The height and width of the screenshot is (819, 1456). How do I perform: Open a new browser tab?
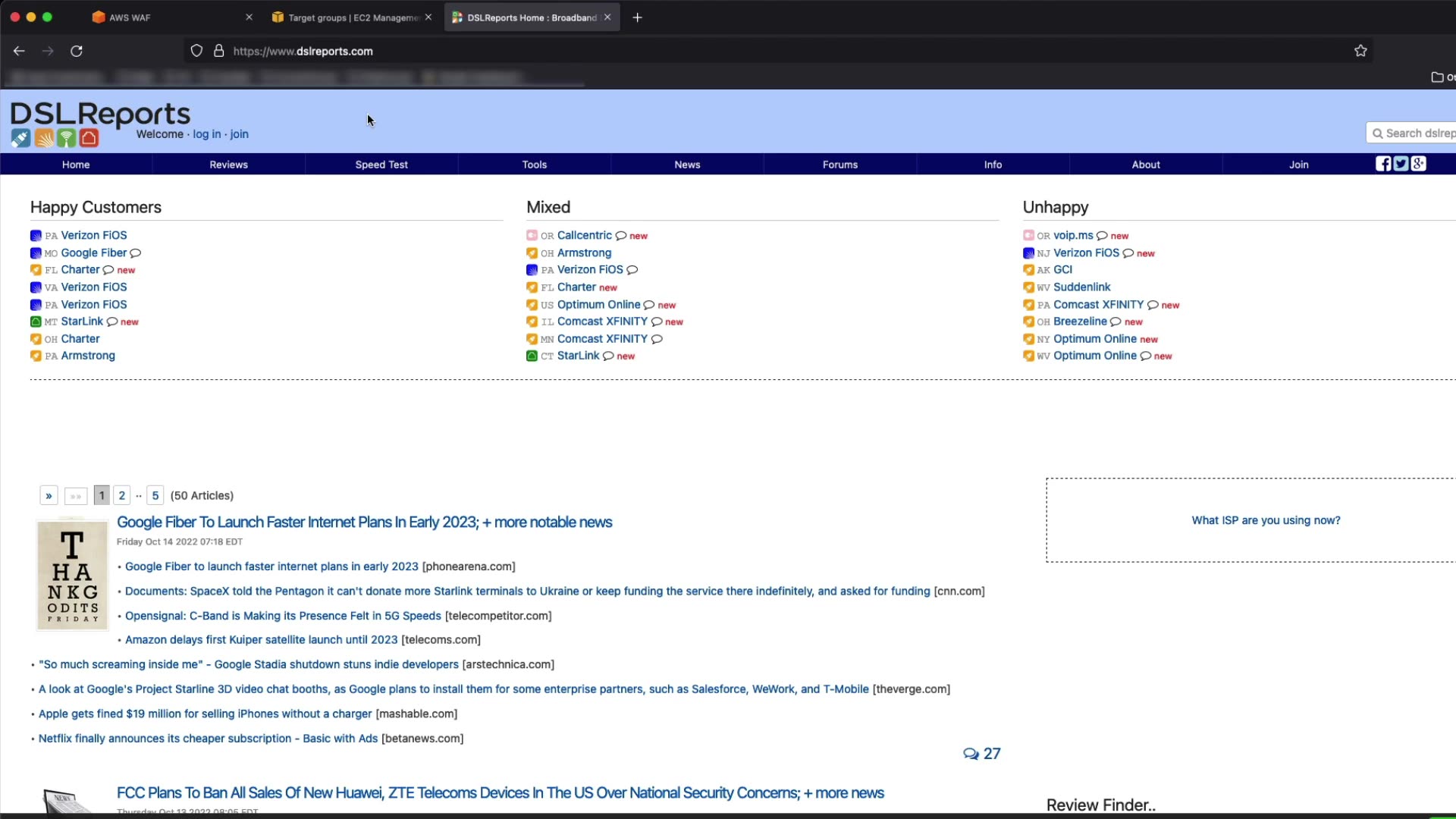tap(637, 17)
